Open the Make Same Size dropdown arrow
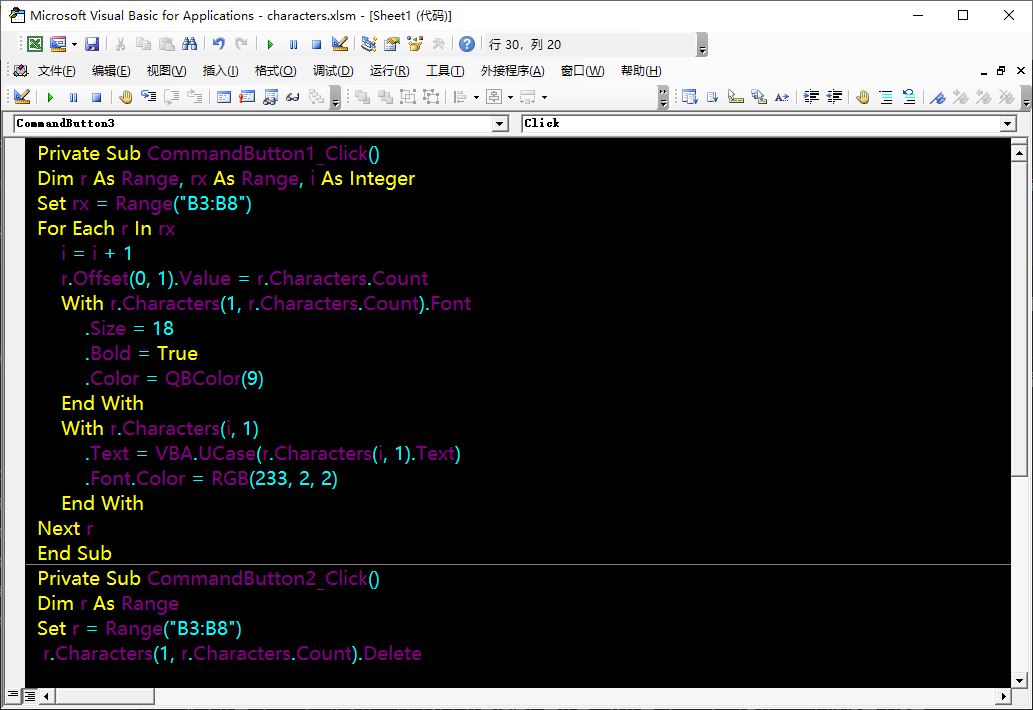 pos(544,97)
